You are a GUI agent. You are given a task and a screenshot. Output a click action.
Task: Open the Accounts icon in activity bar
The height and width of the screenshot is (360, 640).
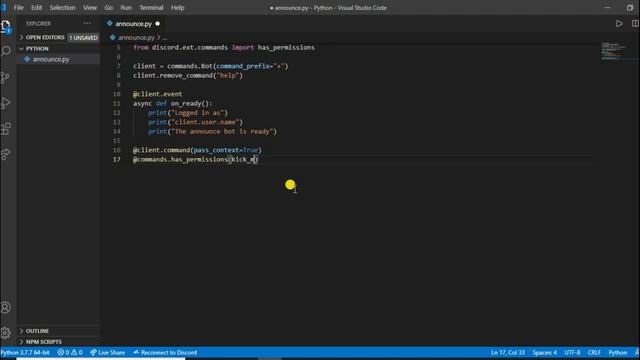click(x=6, y=307)
